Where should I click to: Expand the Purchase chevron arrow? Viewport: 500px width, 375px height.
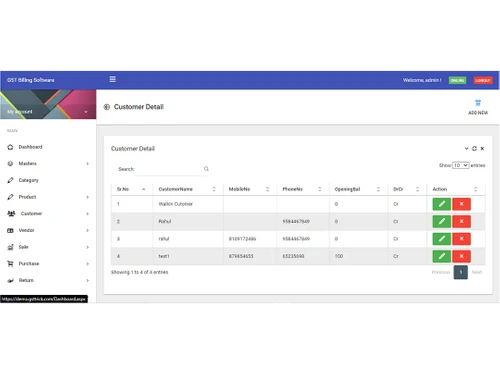[88, 264]
